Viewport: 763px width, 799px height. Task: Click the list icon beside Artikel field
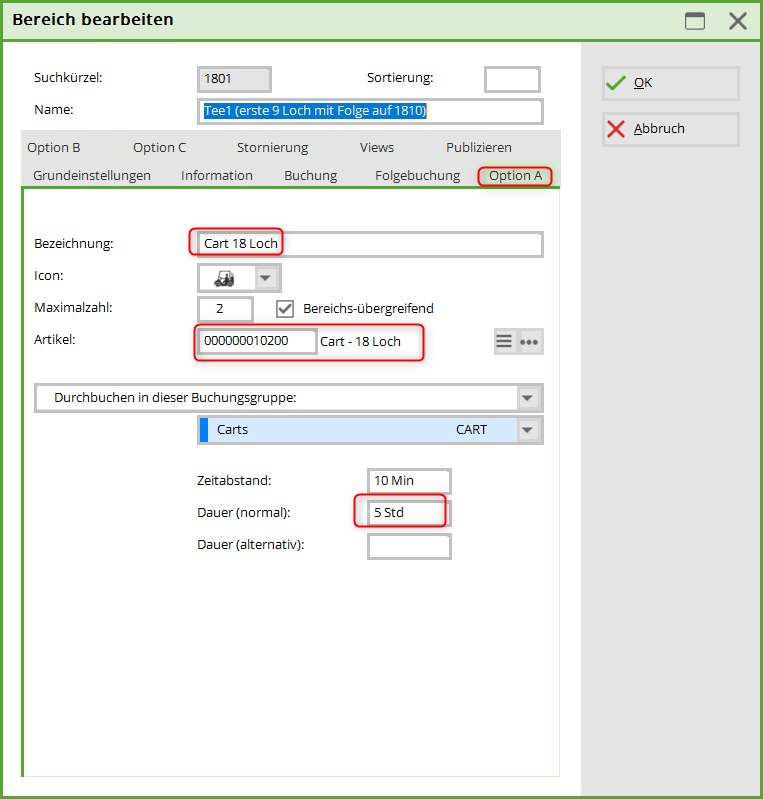(505, 342)
